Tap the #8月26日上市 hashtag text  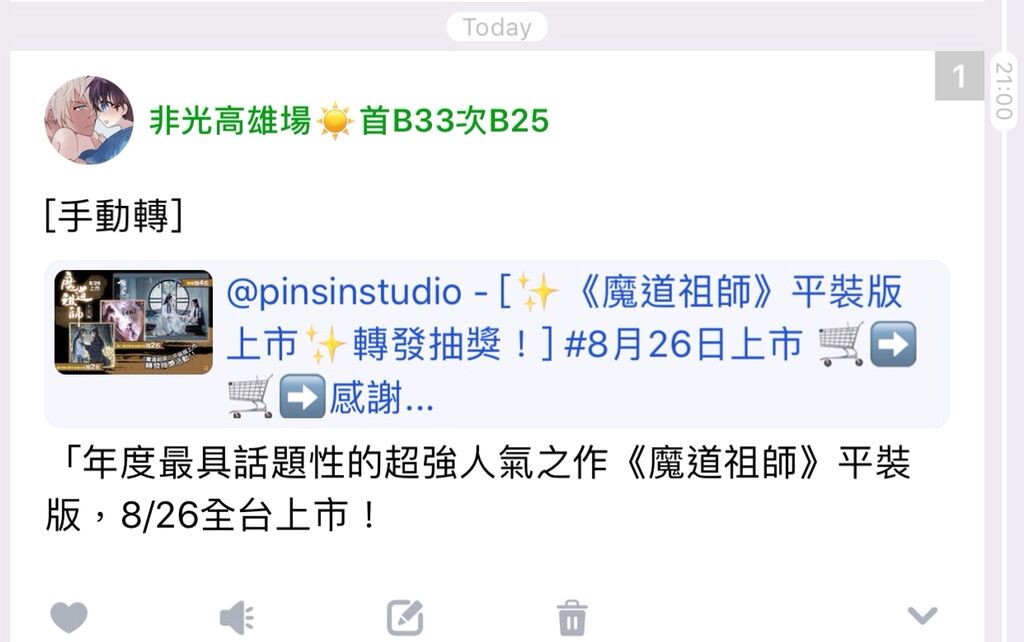[x=683, y=344]
